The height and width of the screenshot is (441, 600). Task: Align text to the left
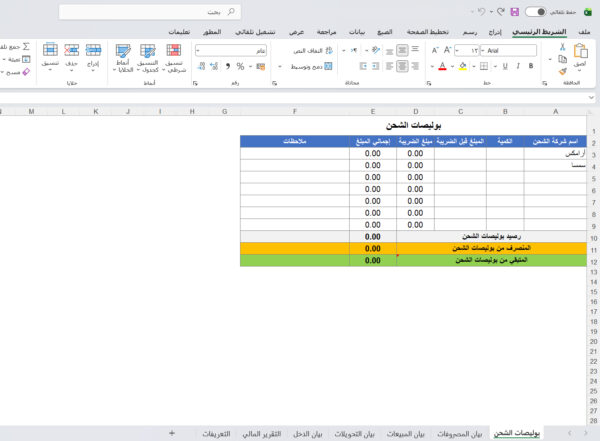389,66
